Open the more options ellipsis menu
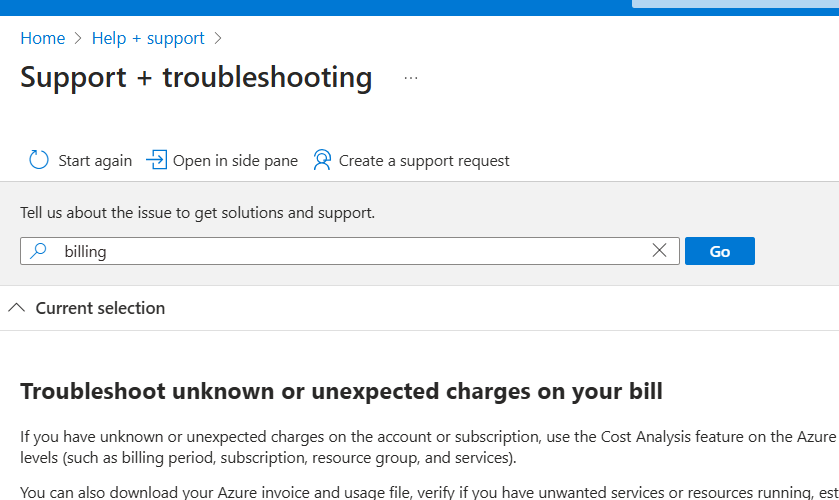Viewport: 839px width, 500px height. (410, 78)
